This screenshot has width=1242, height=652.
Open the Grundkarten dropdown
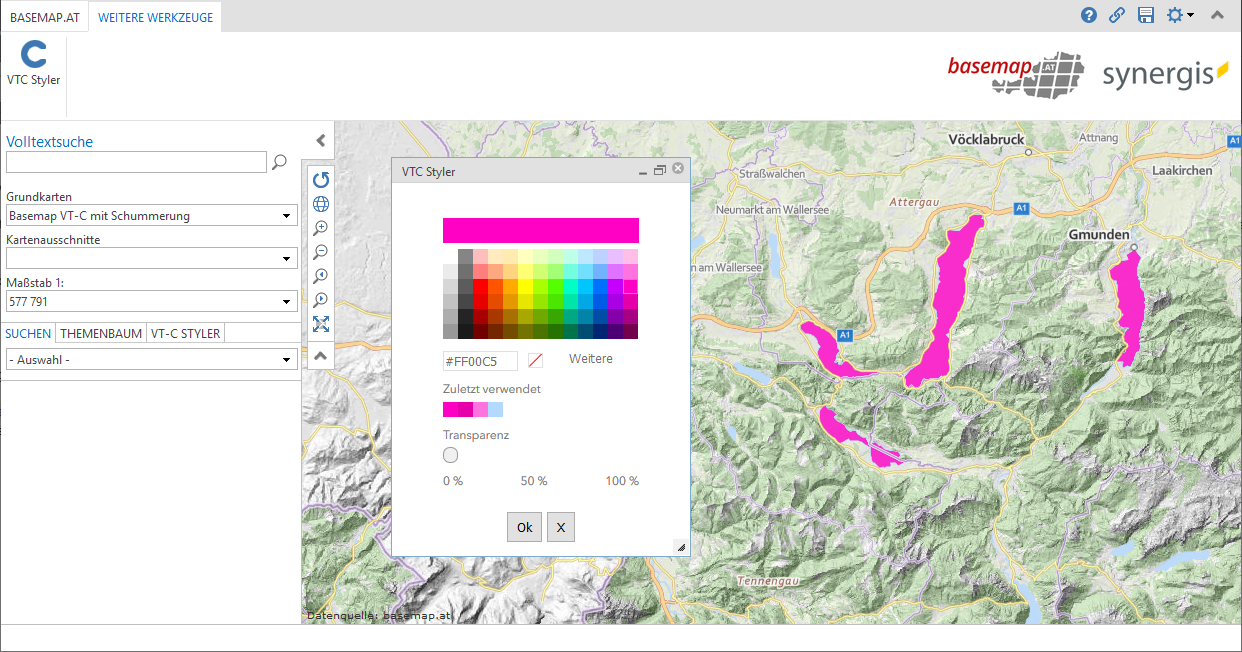152,215
